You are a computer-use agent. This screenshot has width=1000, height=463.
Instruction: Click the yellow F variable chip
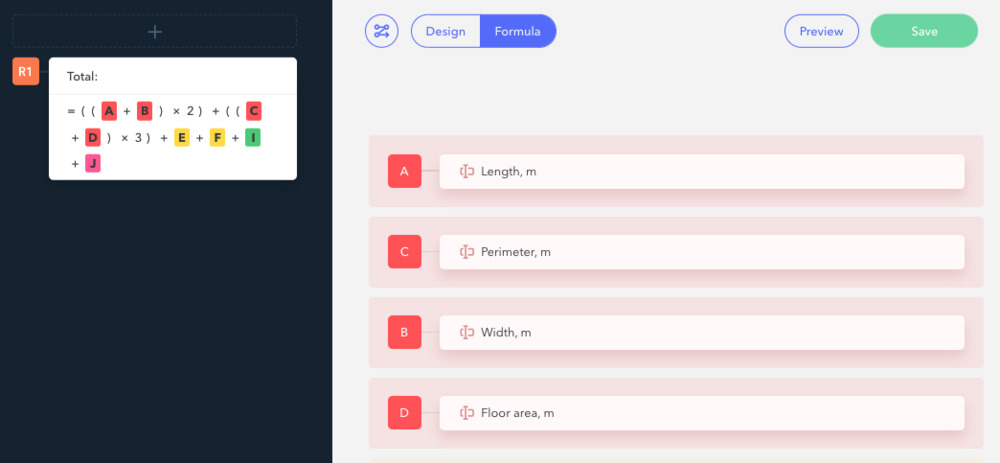(217, 138)
